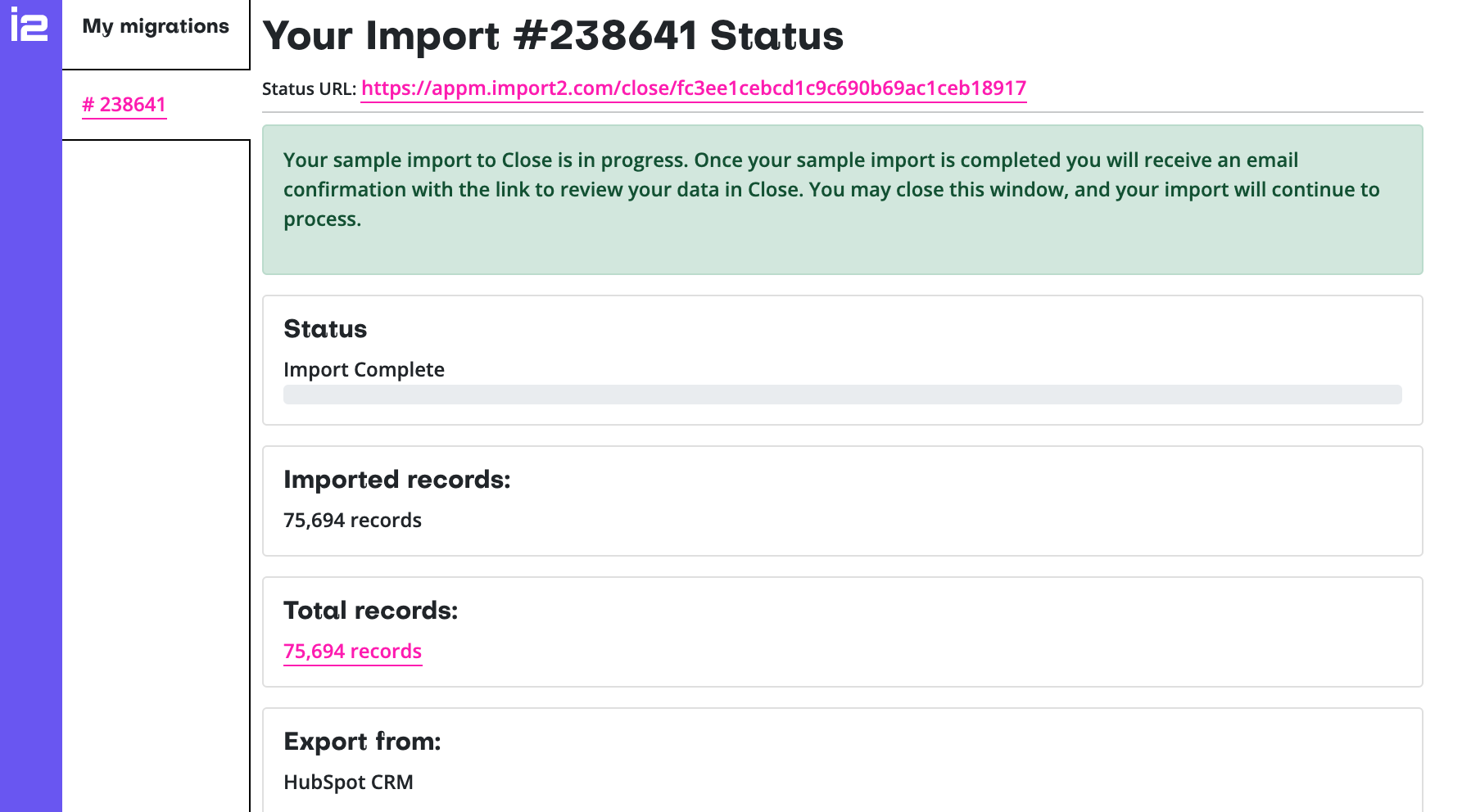
Task: Click the HubSpot CRM source text
Action: [x=348, y=783]
